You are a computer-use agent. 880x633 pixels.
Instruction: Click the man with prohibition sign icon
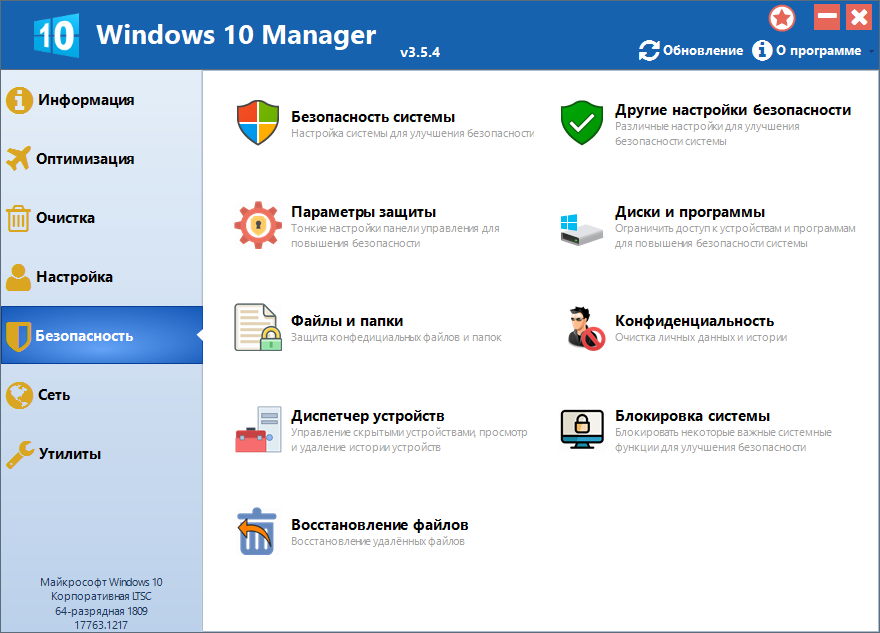585,328
